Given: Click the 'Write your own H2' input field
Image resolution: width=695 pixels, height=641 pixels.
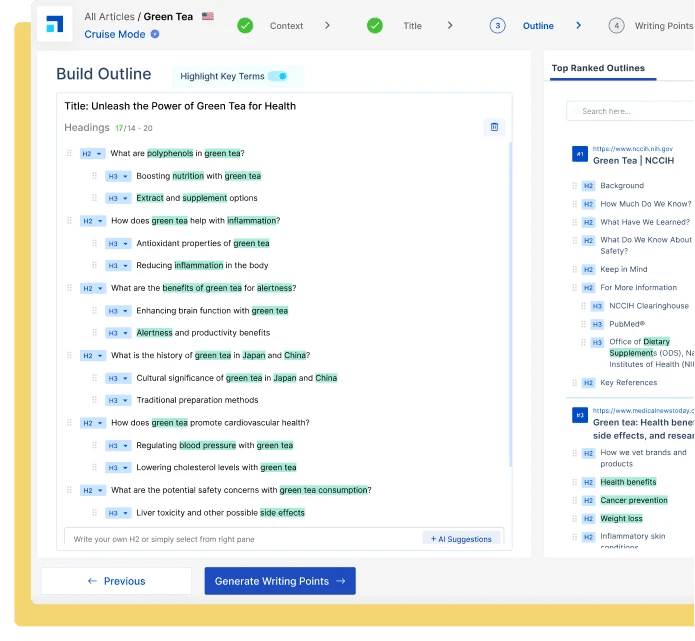Looking at the screenshot, I should coord(243,539).
